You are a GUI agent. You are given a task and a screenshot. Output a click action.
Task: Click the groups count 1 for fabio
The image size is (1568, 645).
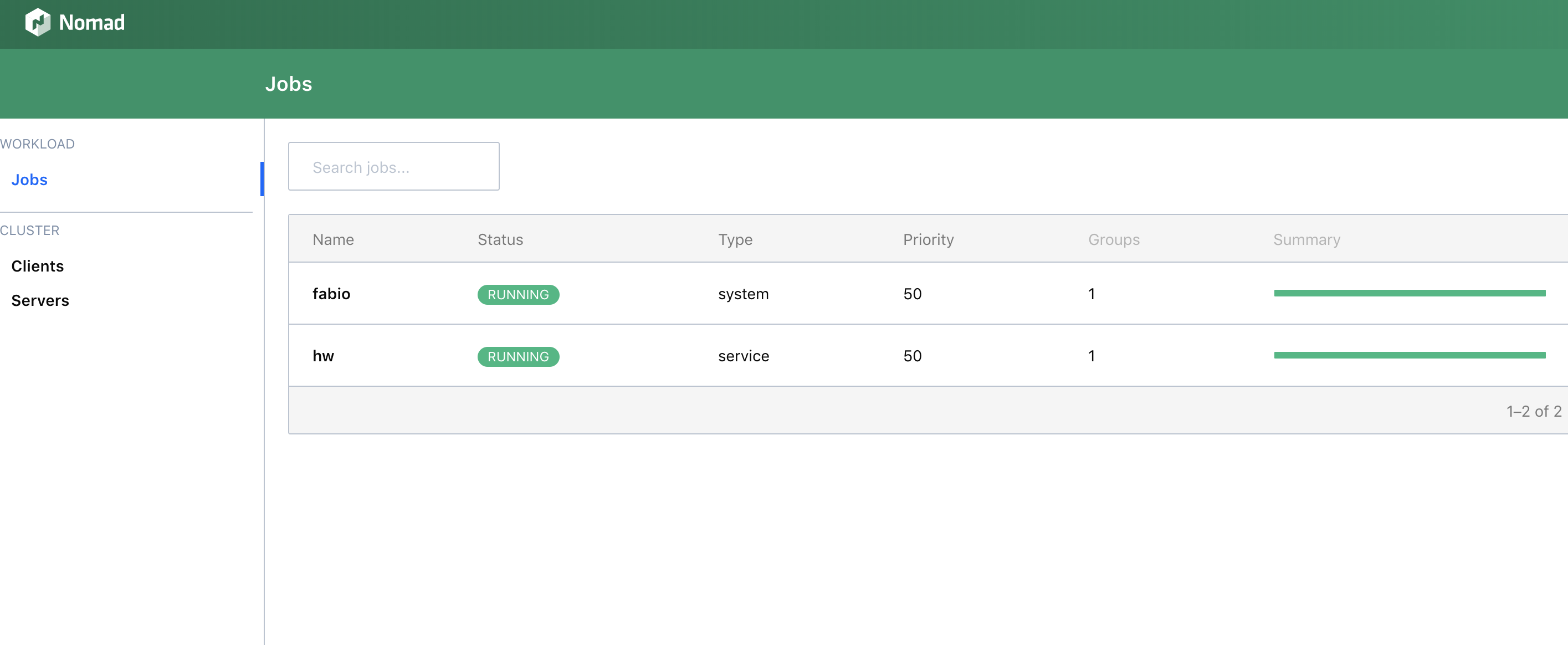coord(1092,294)
